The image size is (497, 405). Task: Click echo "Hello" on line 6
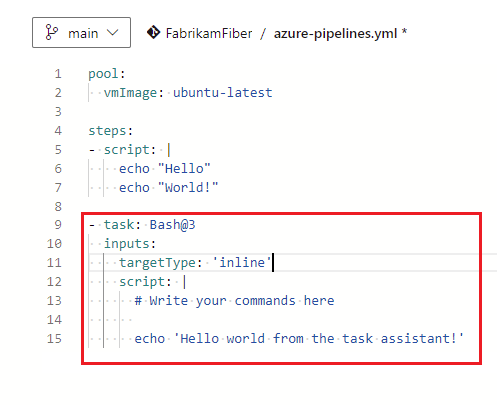165,169
